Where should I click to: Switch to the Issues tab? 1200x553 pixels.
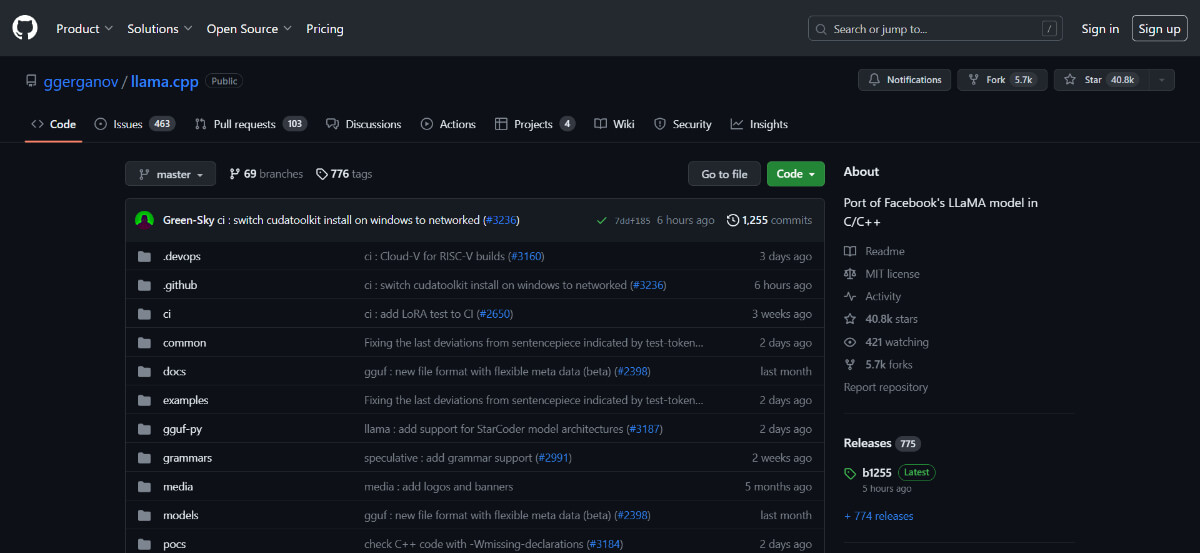(134, 124)
